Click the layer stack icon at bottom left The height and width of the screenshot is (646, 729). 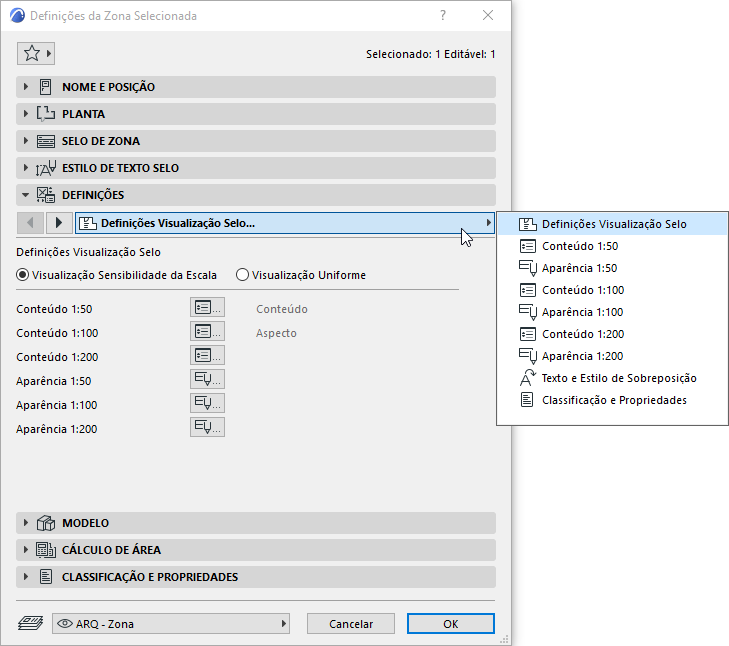coord(30,623)
